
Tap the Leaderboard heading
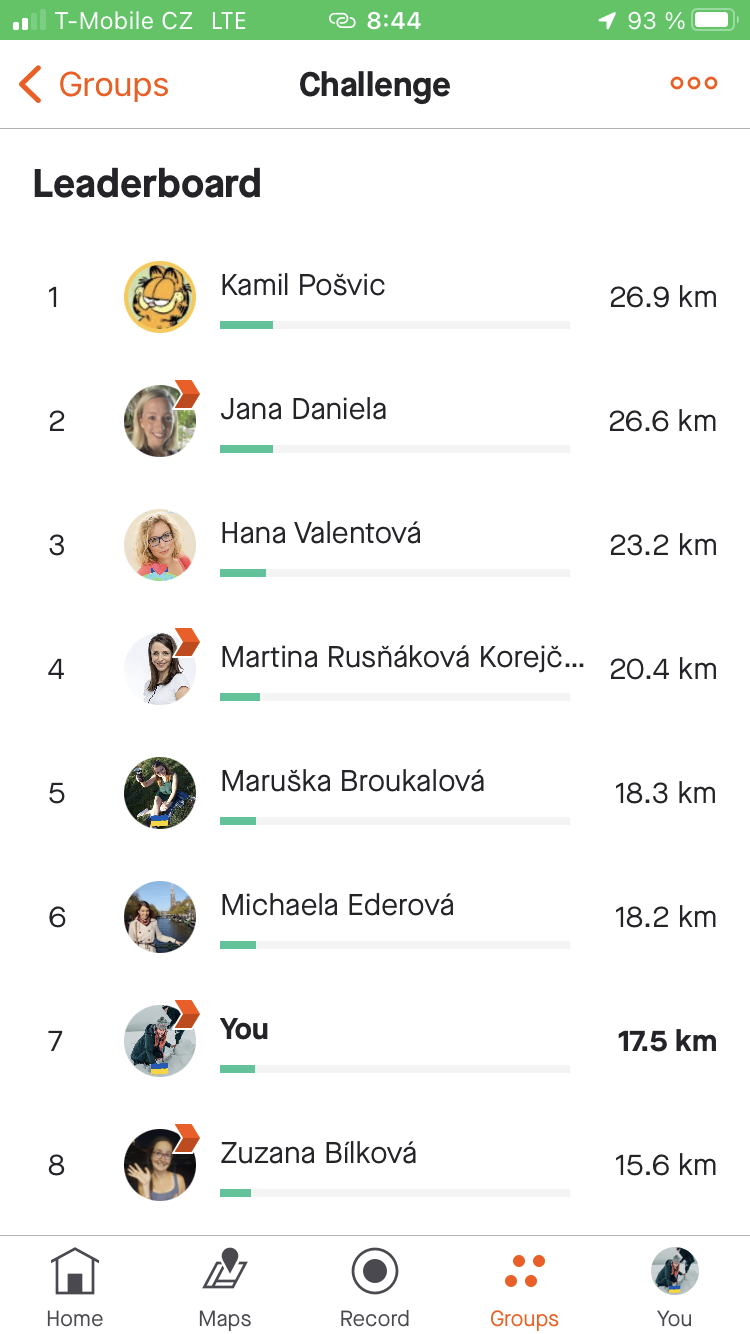(x=147, y=184)
